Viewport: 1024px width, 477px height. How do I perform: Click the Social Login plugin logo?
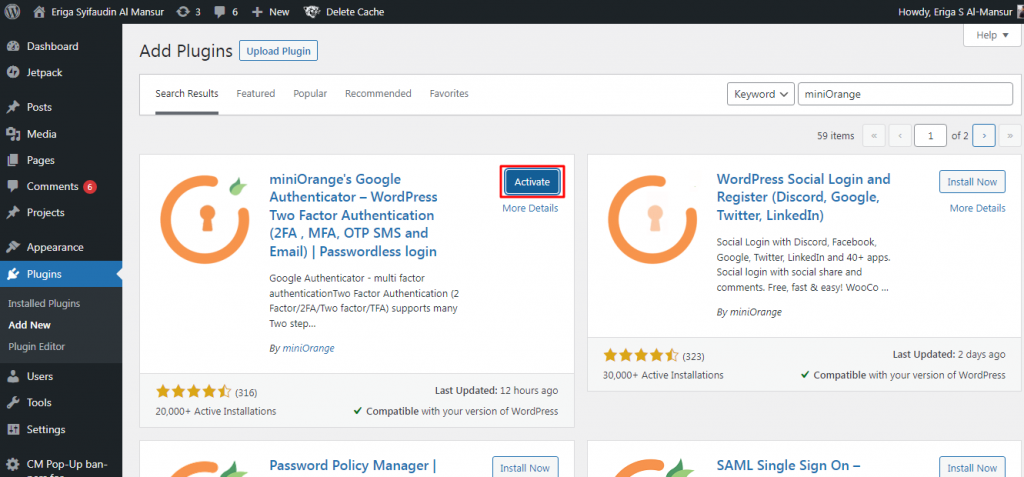(x=652, y=219)
